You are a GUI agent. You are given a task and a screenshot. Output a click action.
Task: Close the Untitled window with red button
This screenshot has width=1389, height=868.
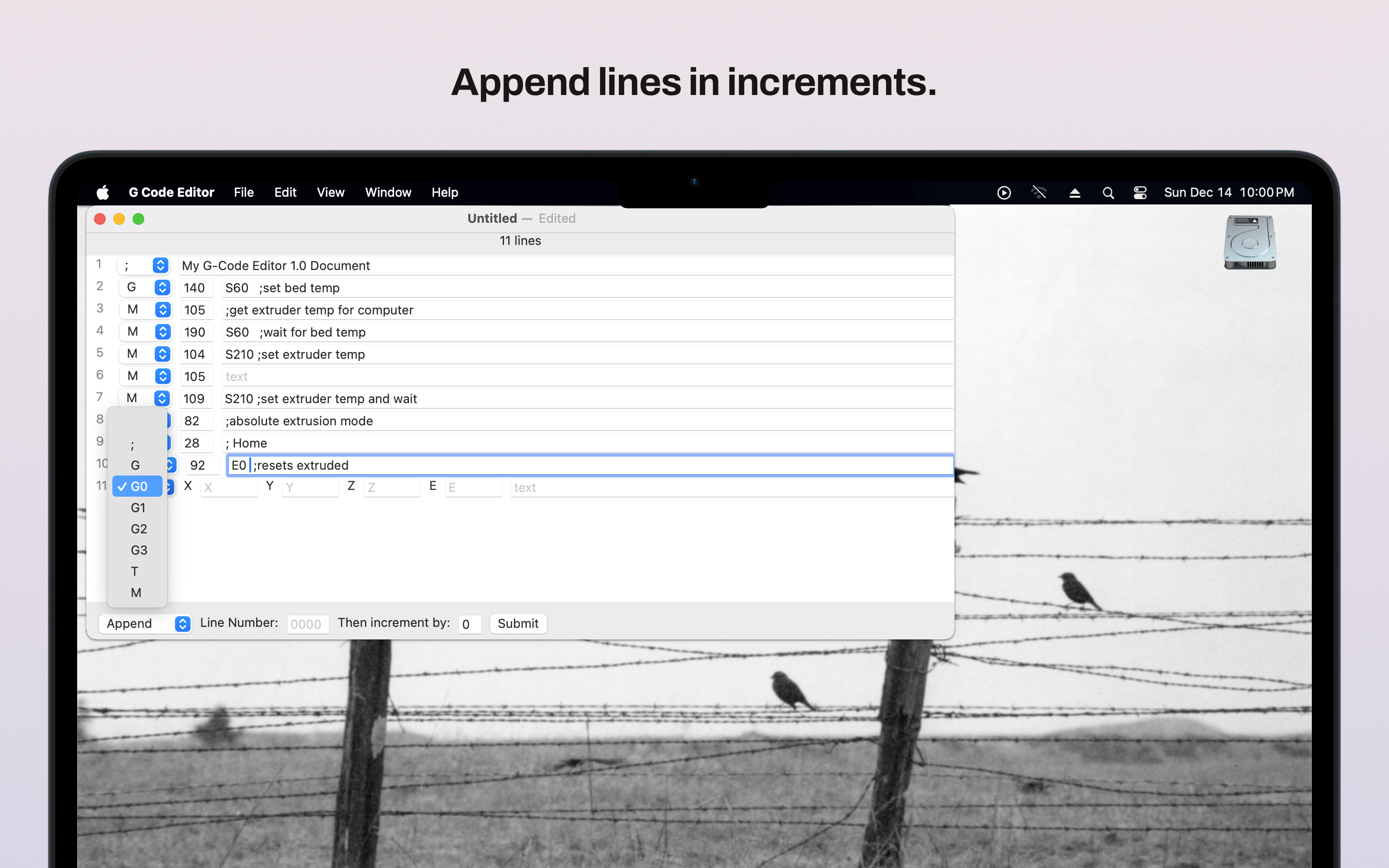pyautogui.click(x=100, y=219)
